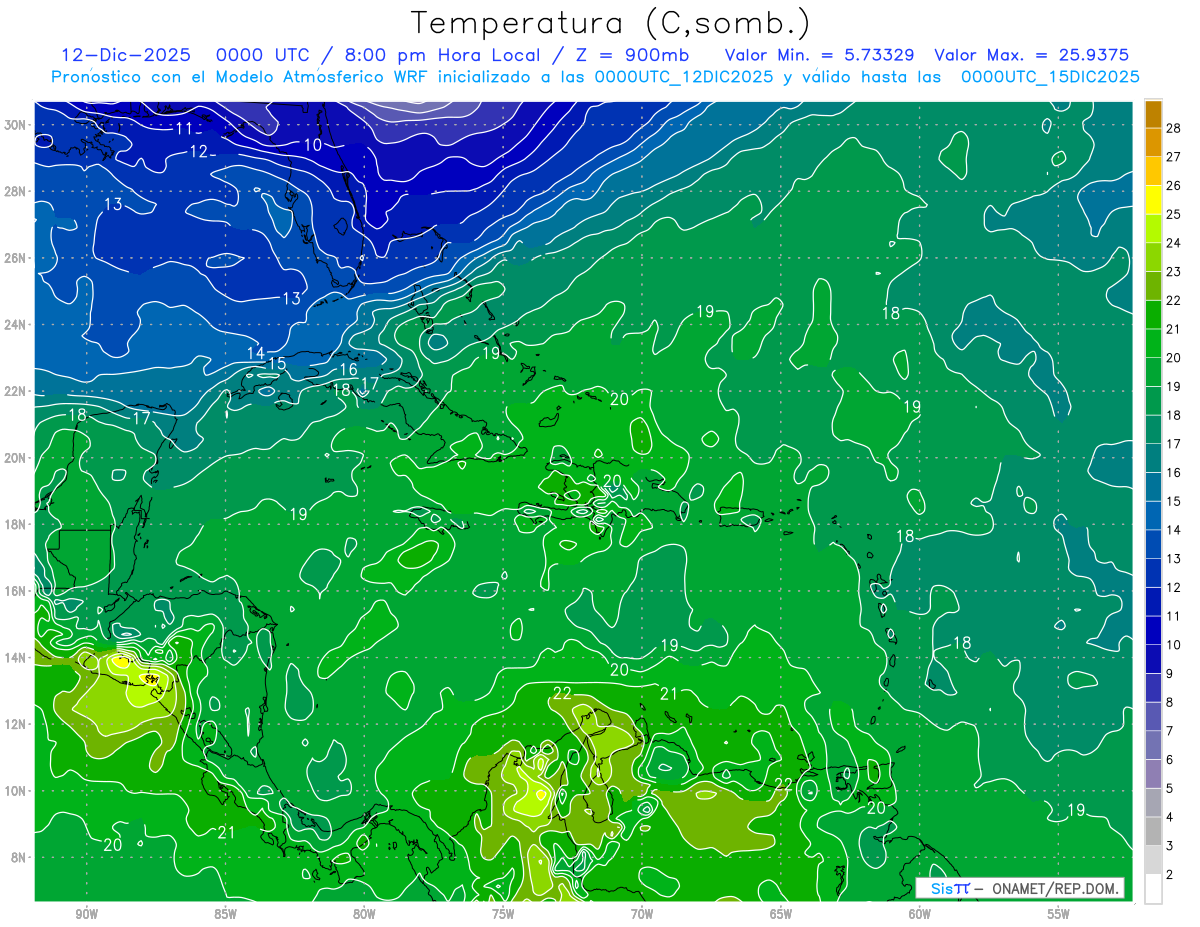Click the legend scale number "26"
This screenshot has height=927, width=1200.
1174,185
